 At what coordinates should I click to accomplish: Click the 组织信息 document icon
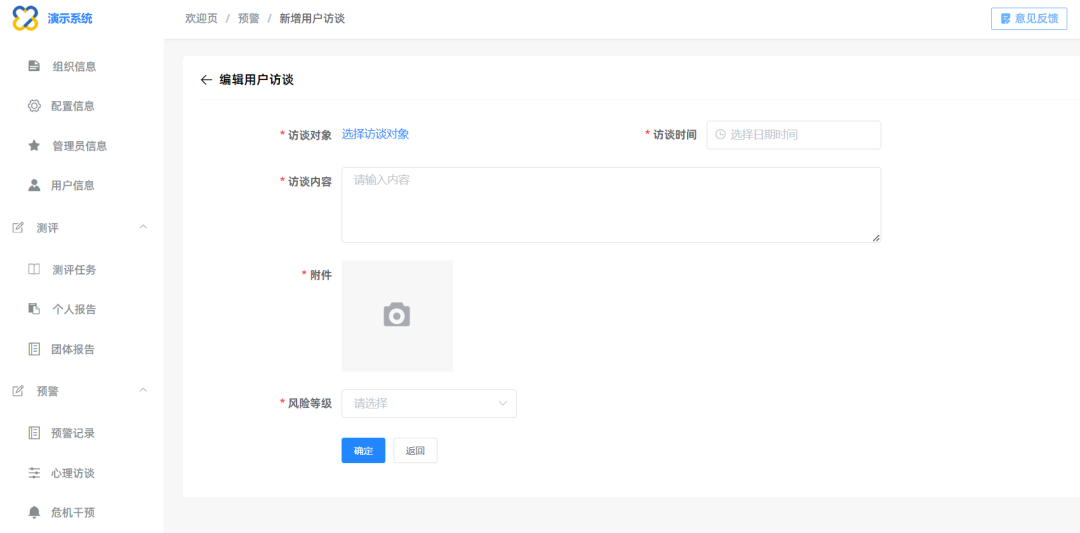click(x=34, y=66)
